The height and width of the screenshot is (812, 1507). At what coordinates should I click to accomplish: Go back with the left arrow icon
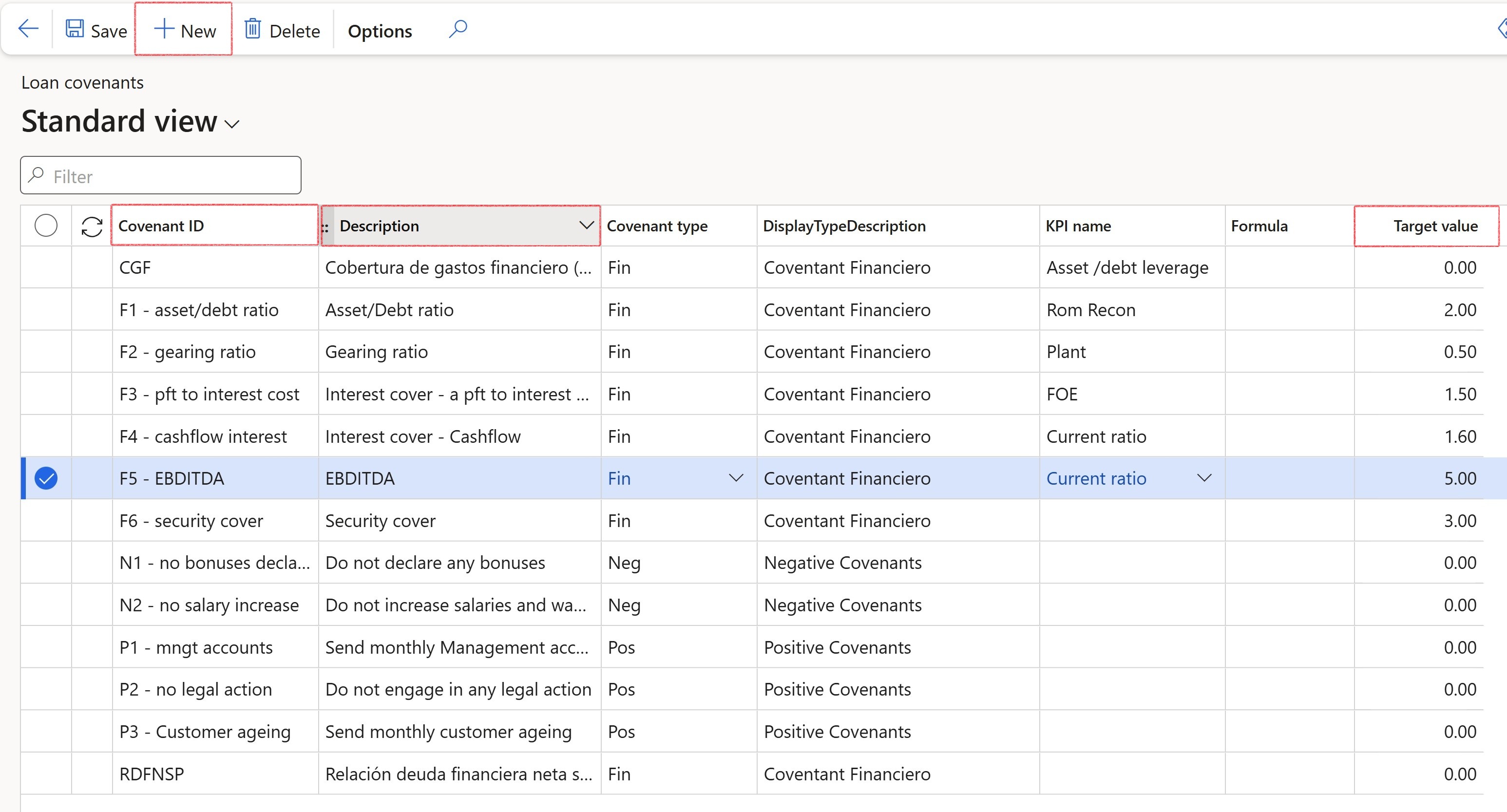[28, 29]
